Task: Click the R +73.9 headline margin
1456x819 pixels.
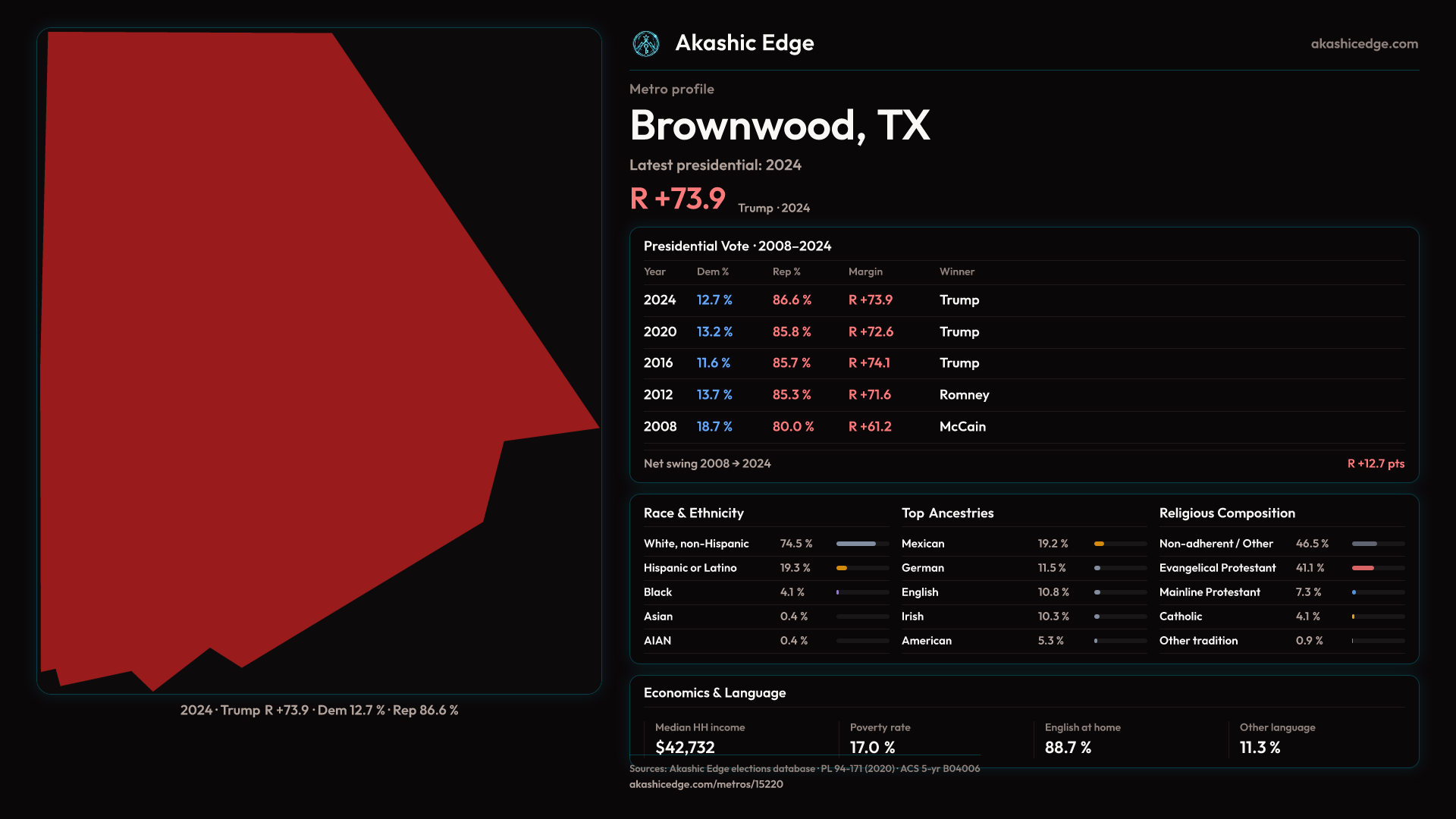Action: 677,199
